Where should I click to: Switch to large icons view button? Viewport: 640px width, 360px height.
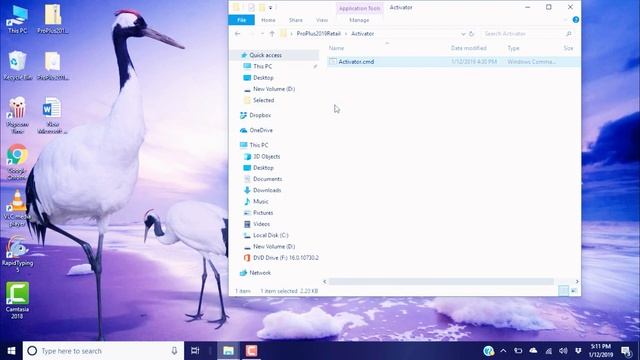[x=573, y=291]
